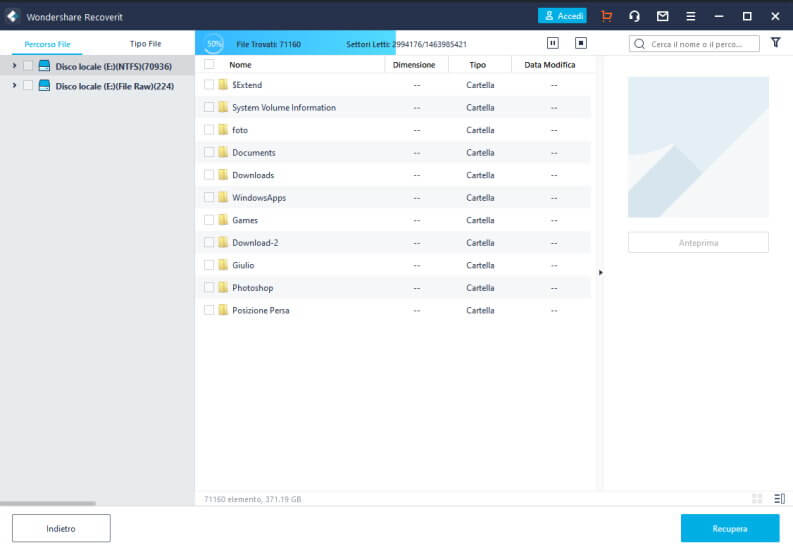Click the Recupera recover button
This screenshot has height=550, width=793.
(730, 528)
